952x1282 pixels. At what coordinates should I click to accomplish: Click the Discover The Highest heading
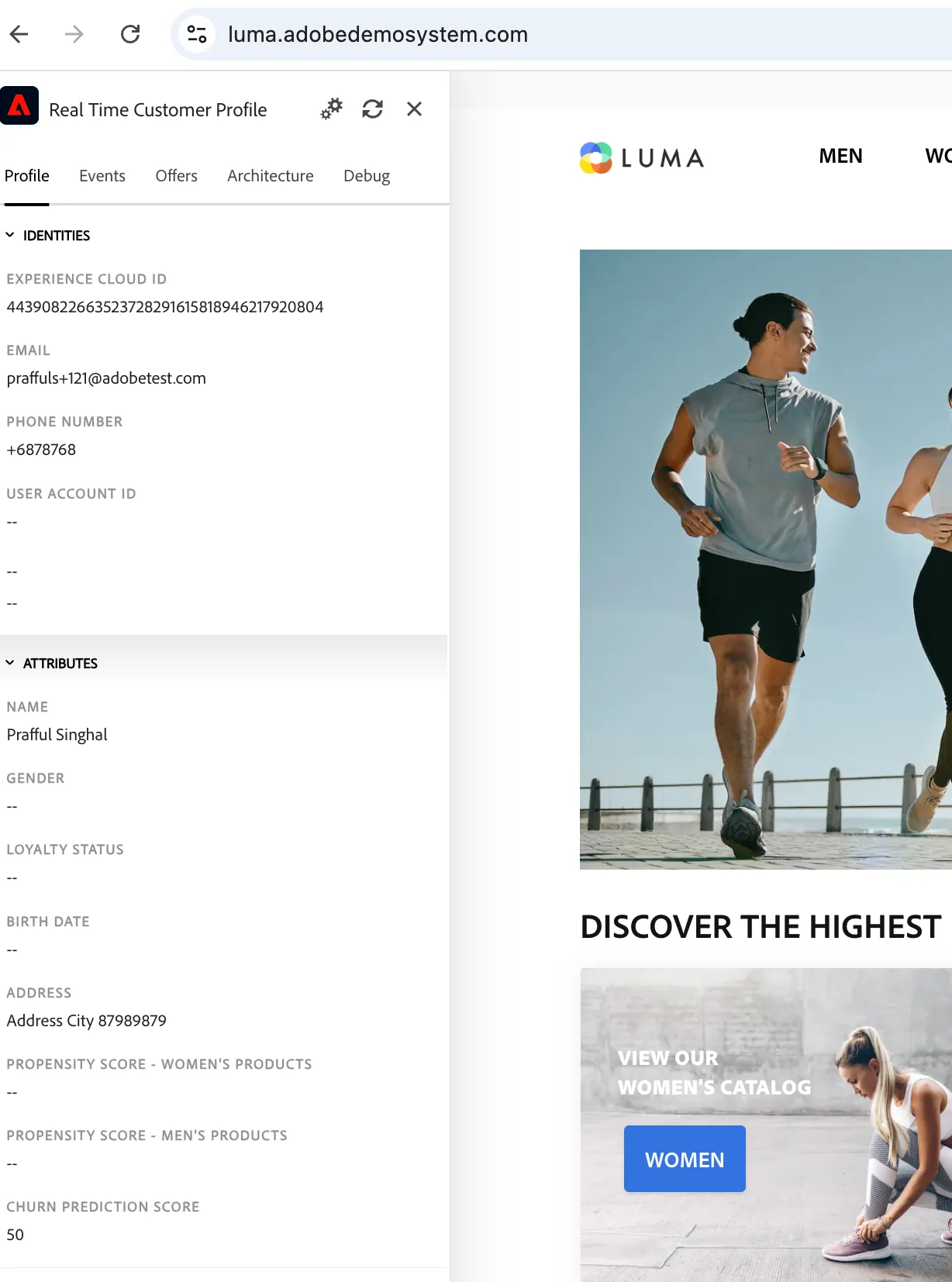click(761, 927)
